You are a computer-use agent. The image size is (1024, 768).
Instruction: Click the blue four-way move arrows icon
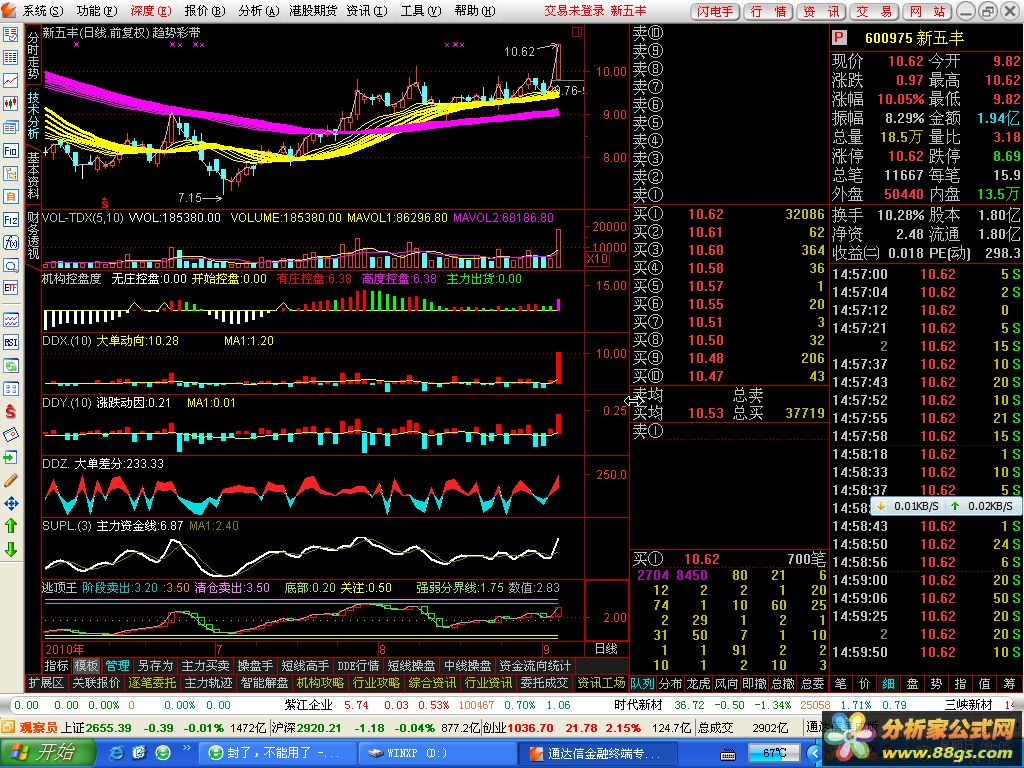pos(10,504)
